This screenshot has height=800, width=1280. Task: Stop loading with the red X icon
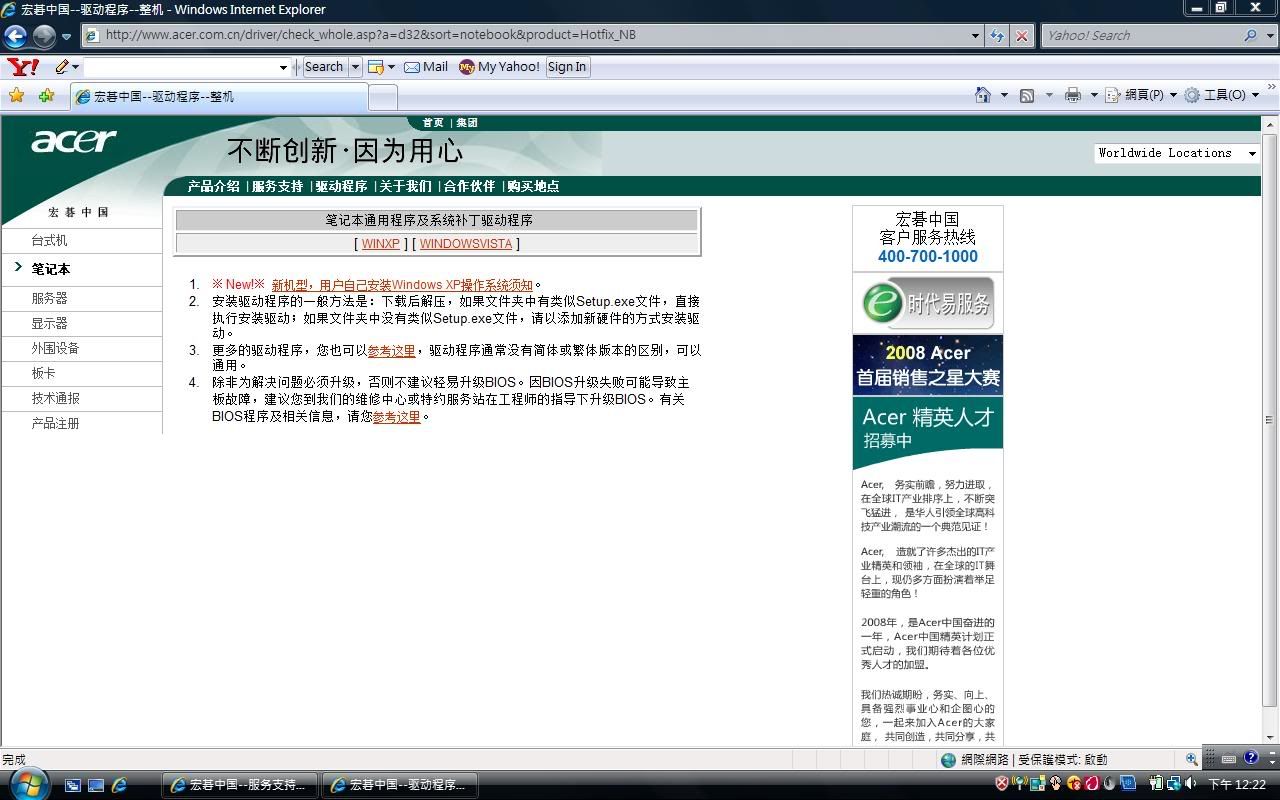[1021, 35]
